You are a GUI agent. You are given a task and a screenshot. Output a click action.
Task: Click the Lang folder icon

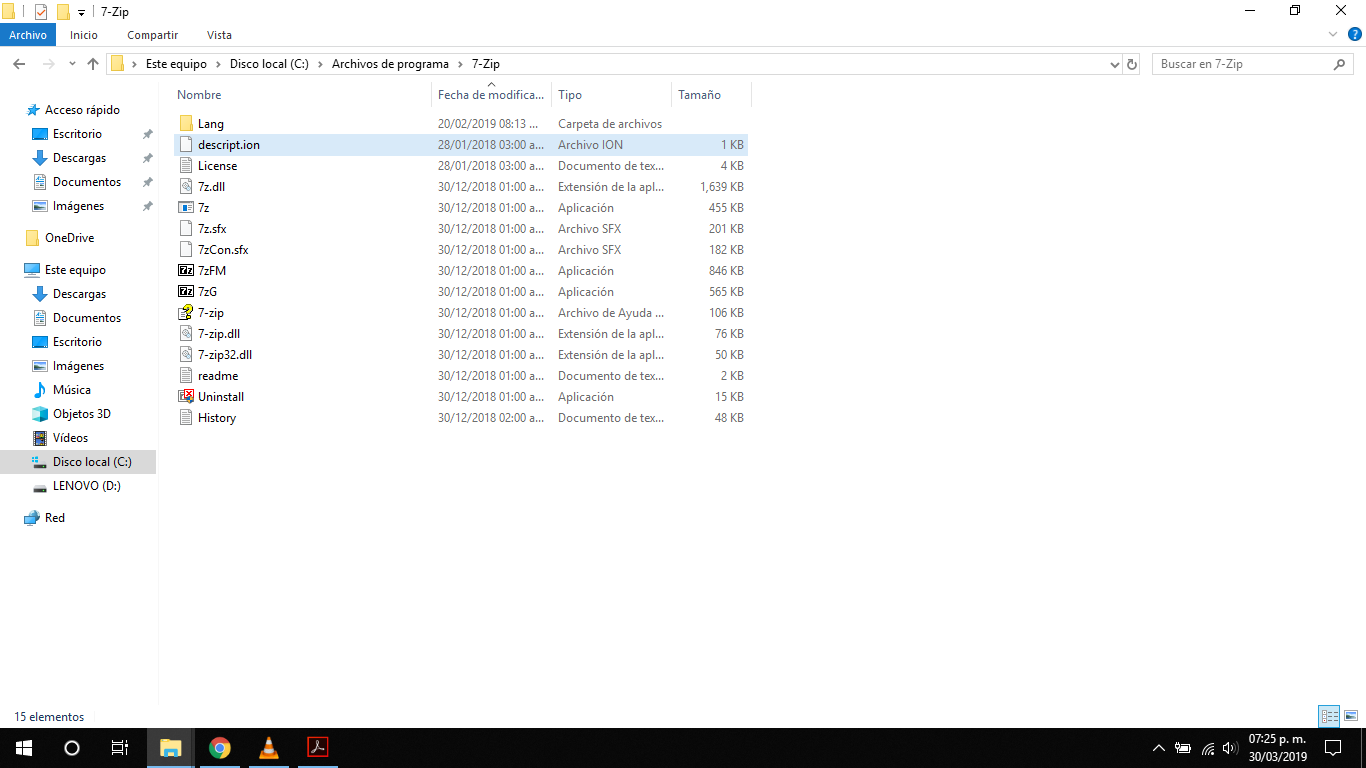pos(186,124)
